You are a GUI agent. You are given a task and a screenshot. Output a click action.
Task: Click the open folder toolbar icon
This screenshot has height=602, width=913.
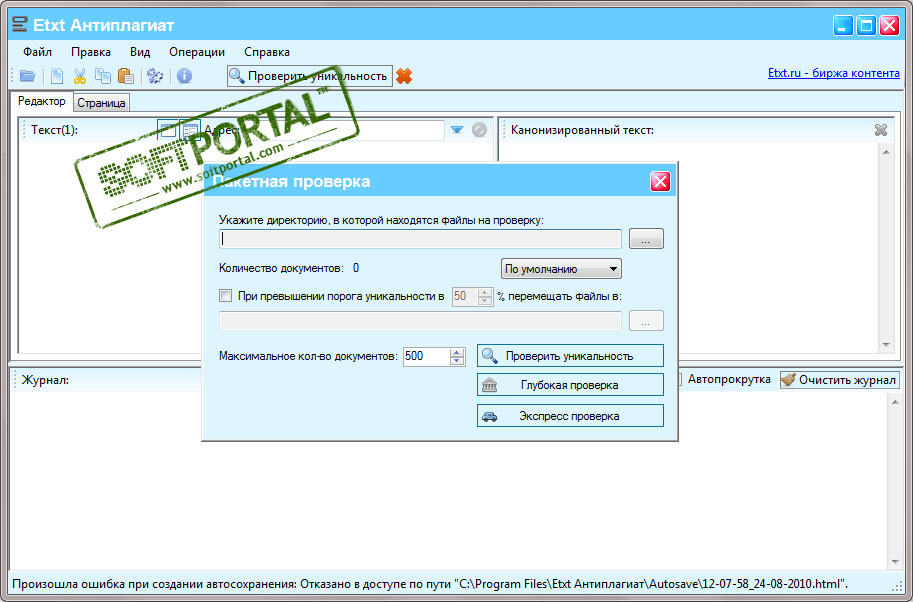[x=27, y=76]
